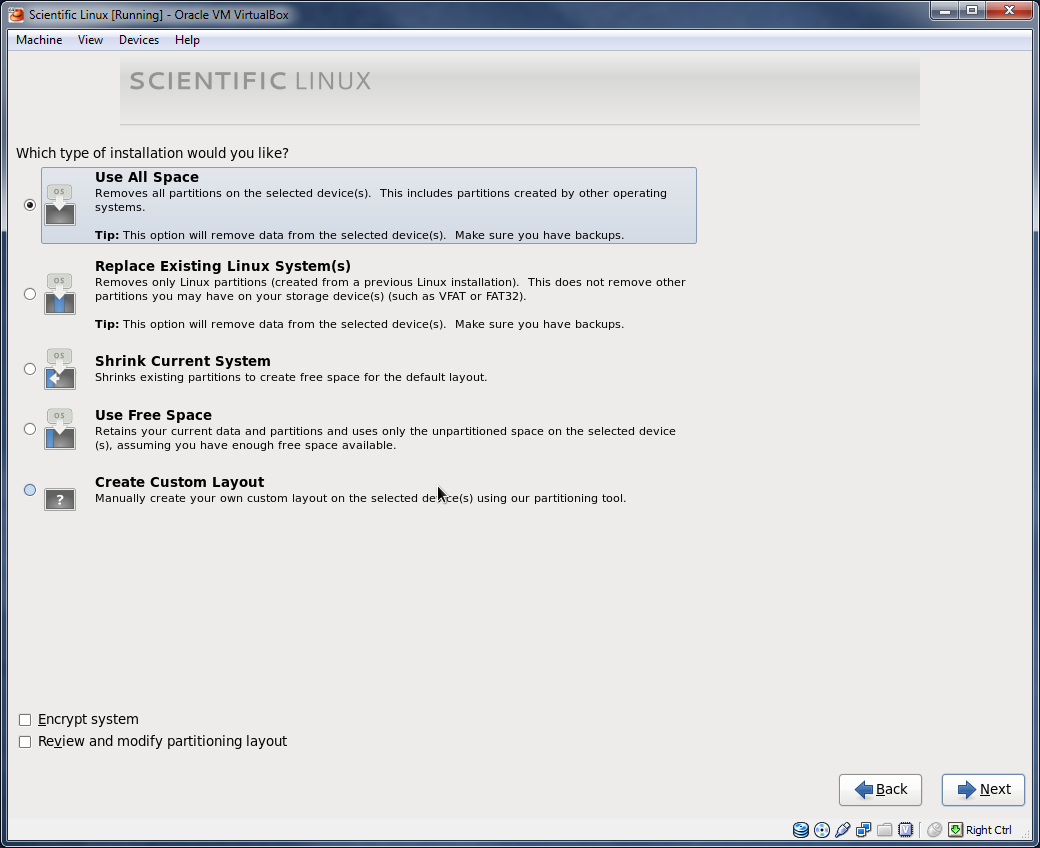
Task: Minimize the VirtualBox window
Action: pyautogui.click(x=944, y=11)
